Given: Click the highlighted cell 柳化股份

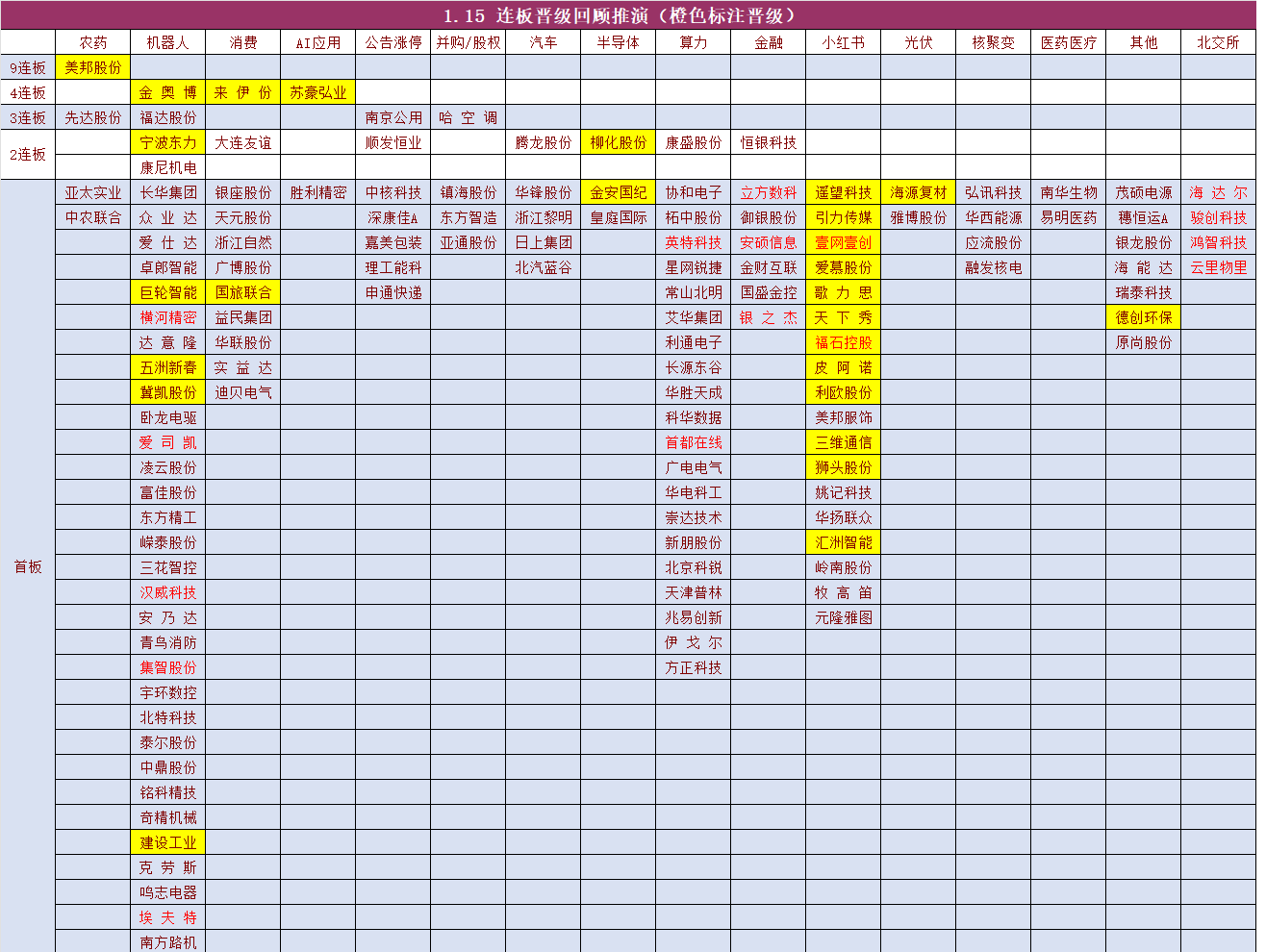Looking at the screenshot, I should click(x=619, y=142).
